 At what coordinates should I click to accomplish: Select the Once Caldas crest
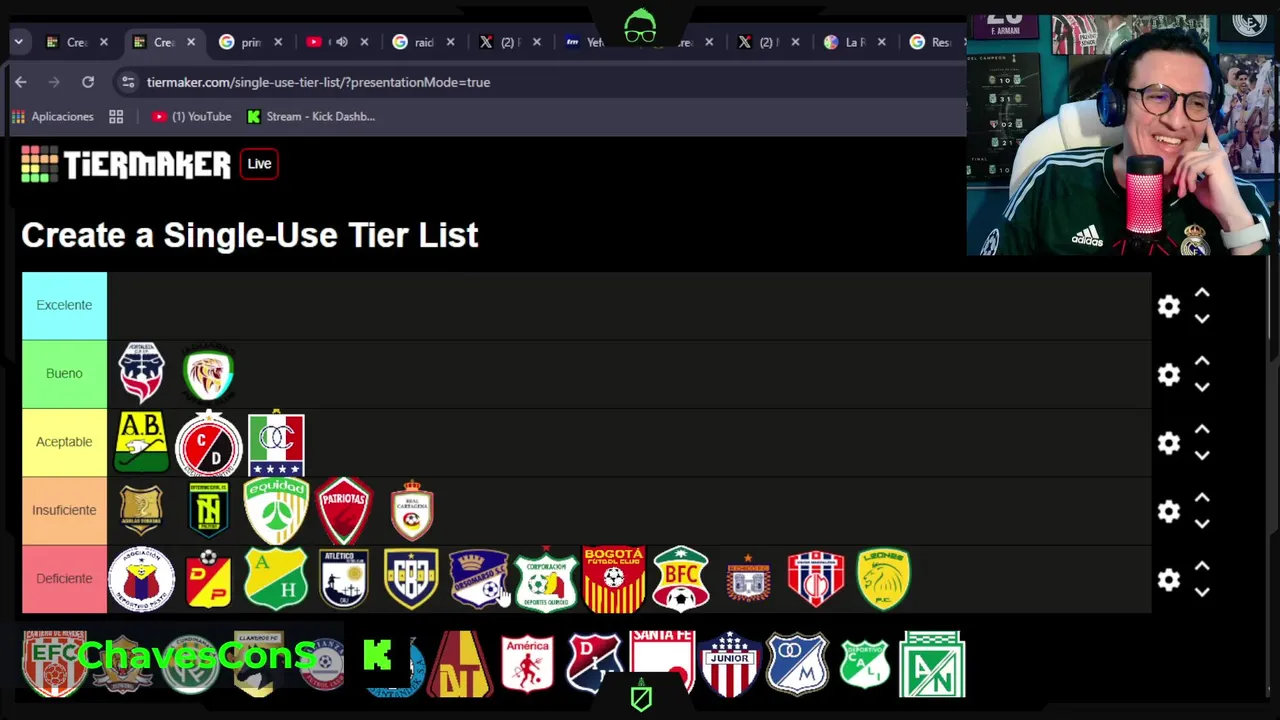[x=276, y=443]
